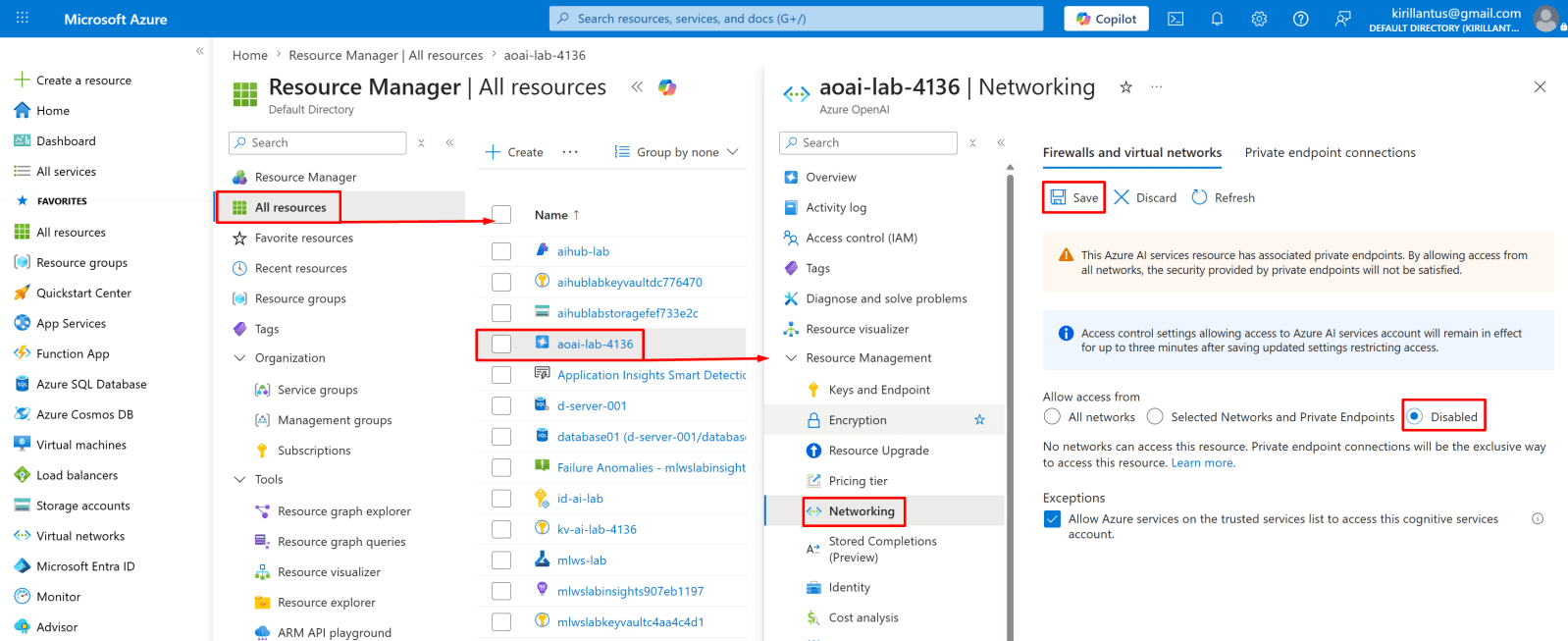Click the aoai-lab-4136 menu Search field
Image resolution: width=1568 pixels, height=641 pixels.
(x=869, y=142)
